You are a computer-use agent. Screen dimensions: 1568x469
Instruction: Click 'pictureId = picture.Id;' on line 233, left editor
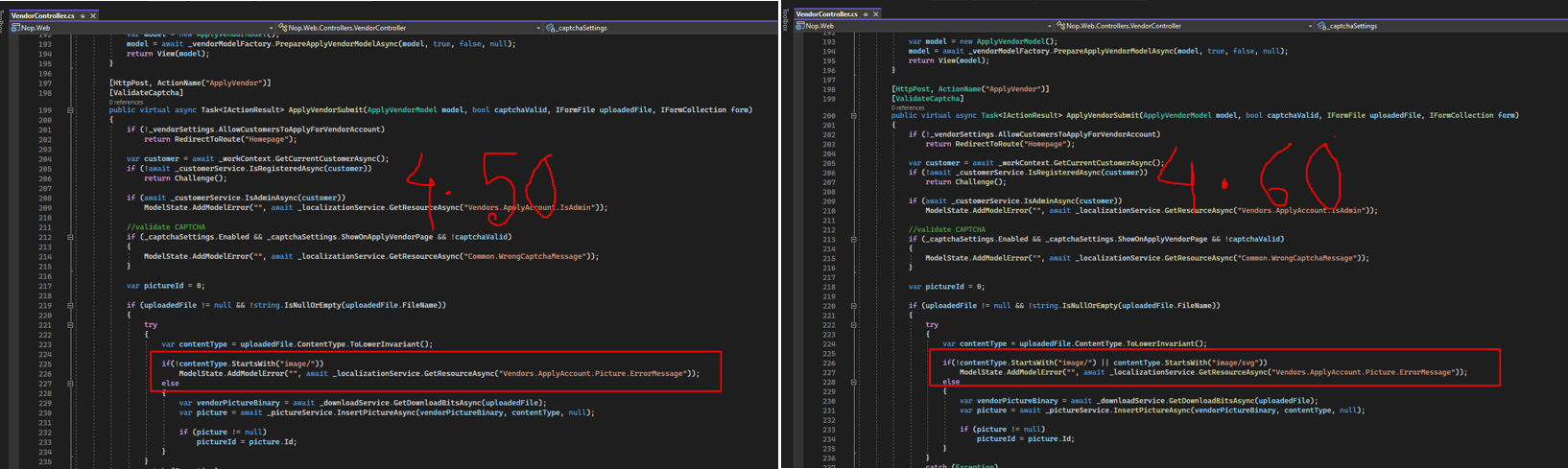click(x=247, y=442)
